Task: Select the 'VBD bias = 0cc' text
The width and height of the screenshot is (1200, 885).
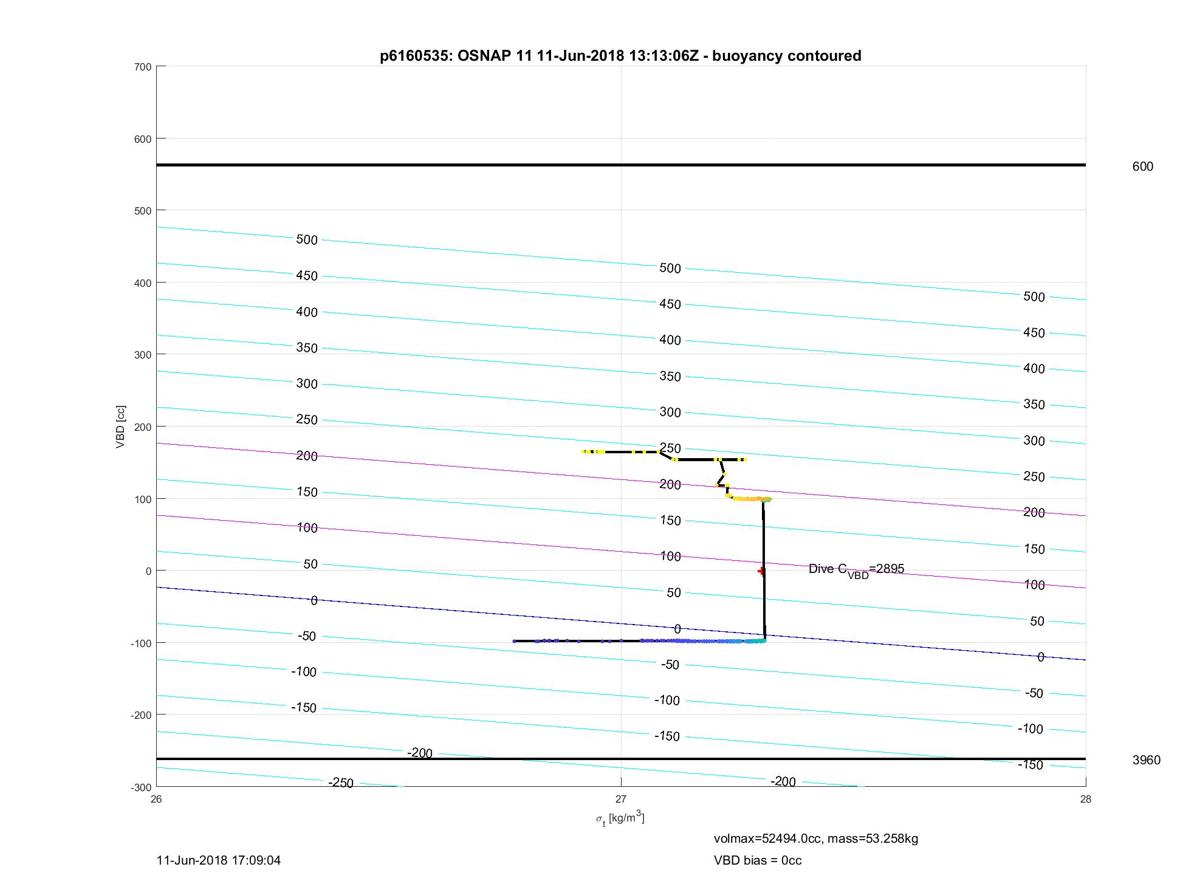Action: (757, 860)
